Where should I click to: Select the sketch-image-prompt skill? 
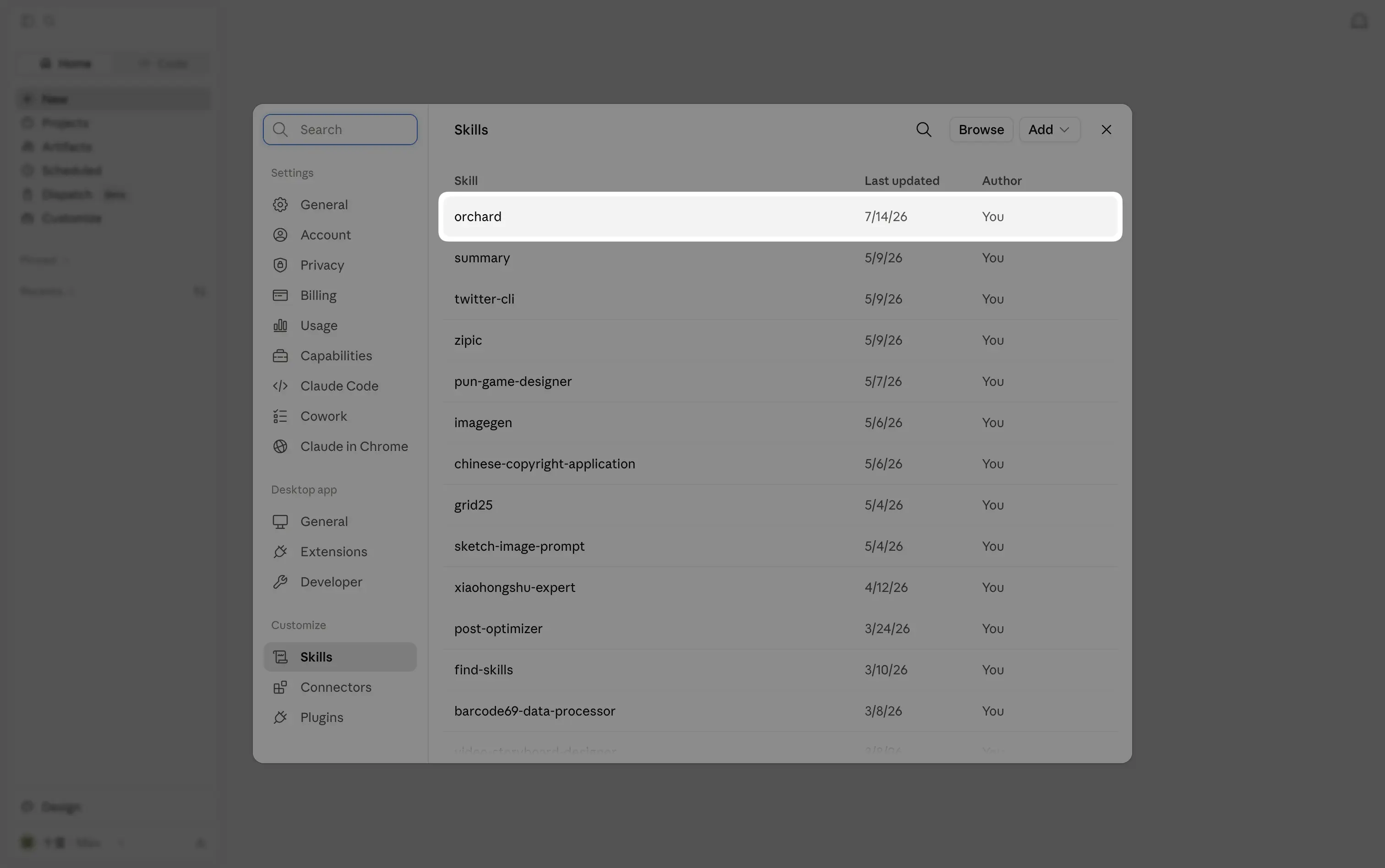[780, 547]
